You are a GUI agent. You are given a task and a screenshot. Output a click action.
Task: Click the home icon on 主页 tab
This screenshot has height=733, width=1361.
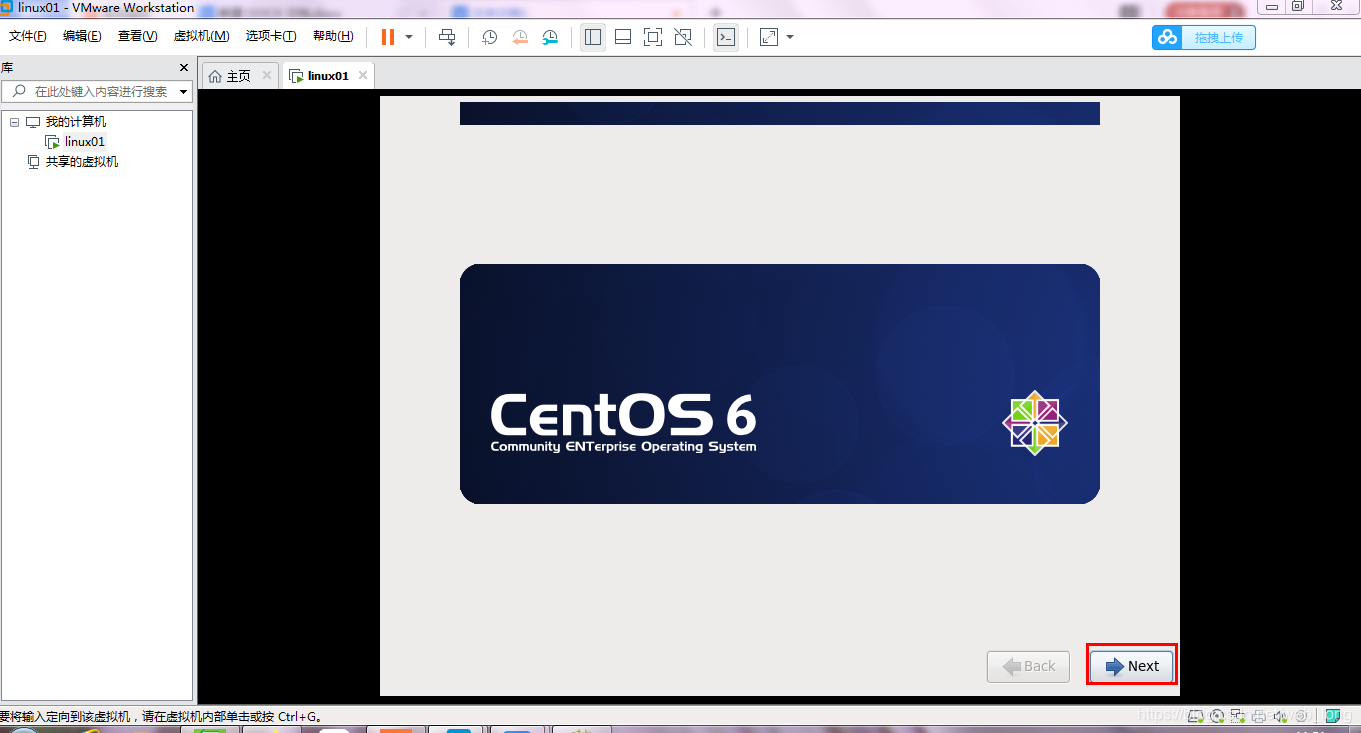215,76
